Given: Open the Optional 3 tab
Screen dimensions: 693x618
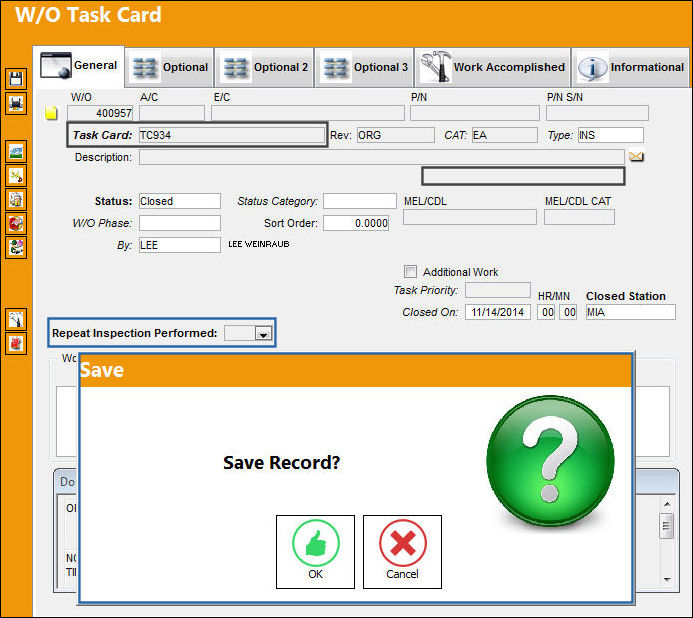Looking at the screenshot, I should [365, 67].
